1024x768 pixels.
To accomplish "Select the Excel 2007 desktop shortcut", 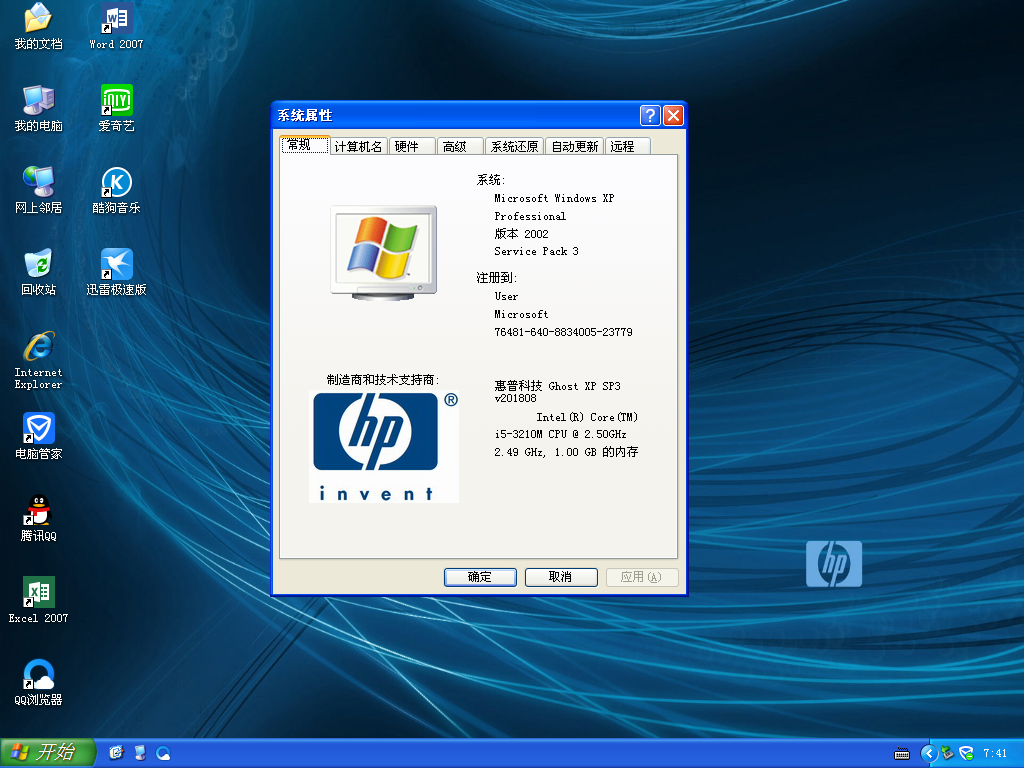I will (x=39, y=600).
